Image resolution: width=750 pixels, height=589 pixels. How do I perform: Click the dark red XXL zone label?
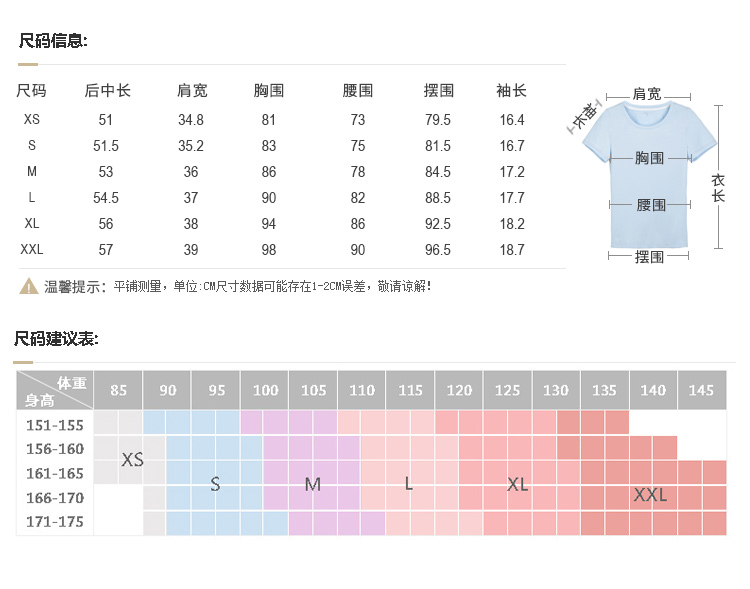650,495
